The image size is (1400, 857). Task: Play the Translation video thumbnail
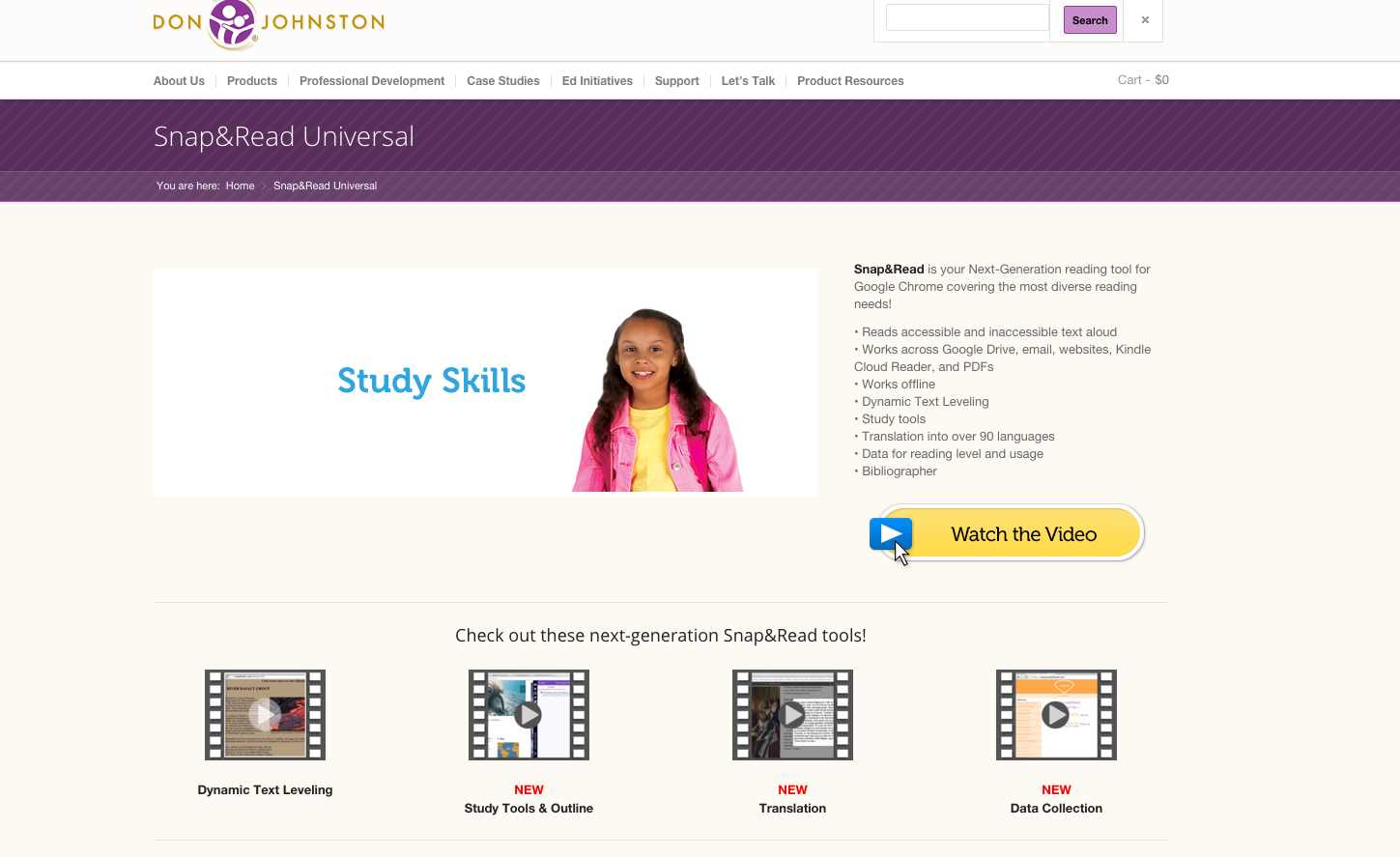(x=792, y=715)
